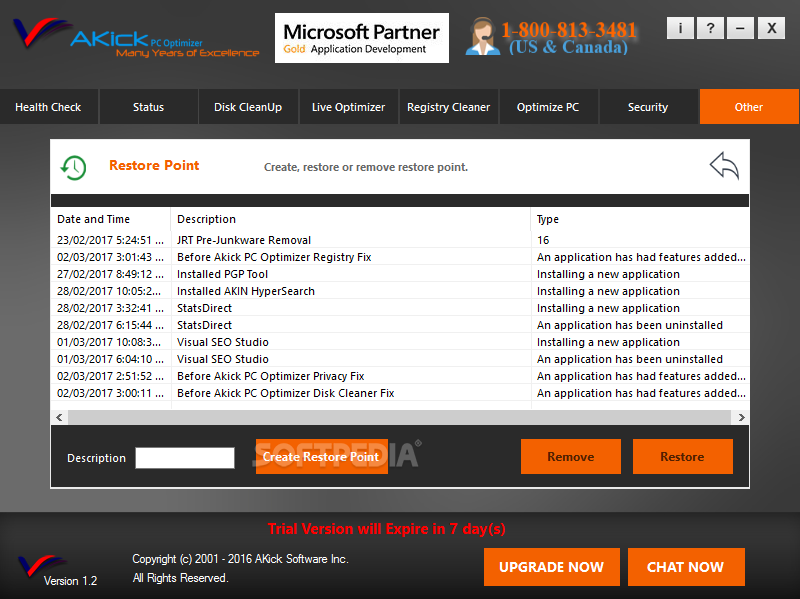The width and height of the screenshot is (800, 599).
Task: Select StatsDirect row dated 28/02/2017 3:32:41
Action: click(399, 308)
